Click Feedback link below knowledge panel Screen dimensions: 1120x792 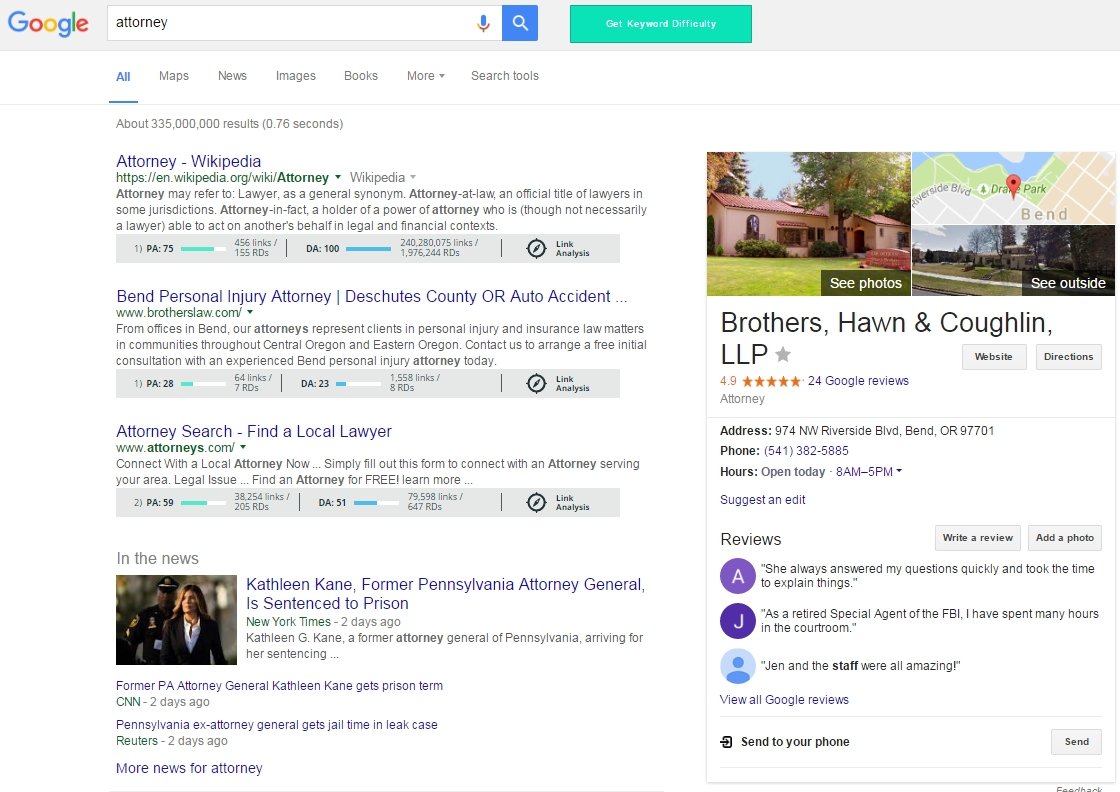1079,789
